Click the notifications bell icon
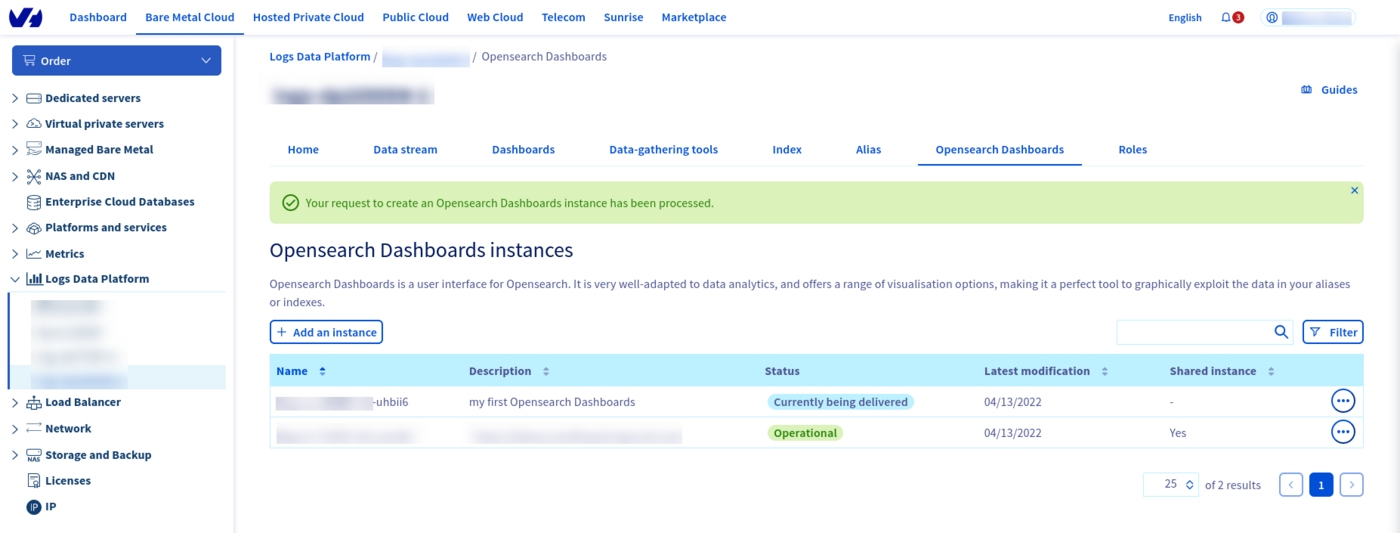 tap(1226, 17)
